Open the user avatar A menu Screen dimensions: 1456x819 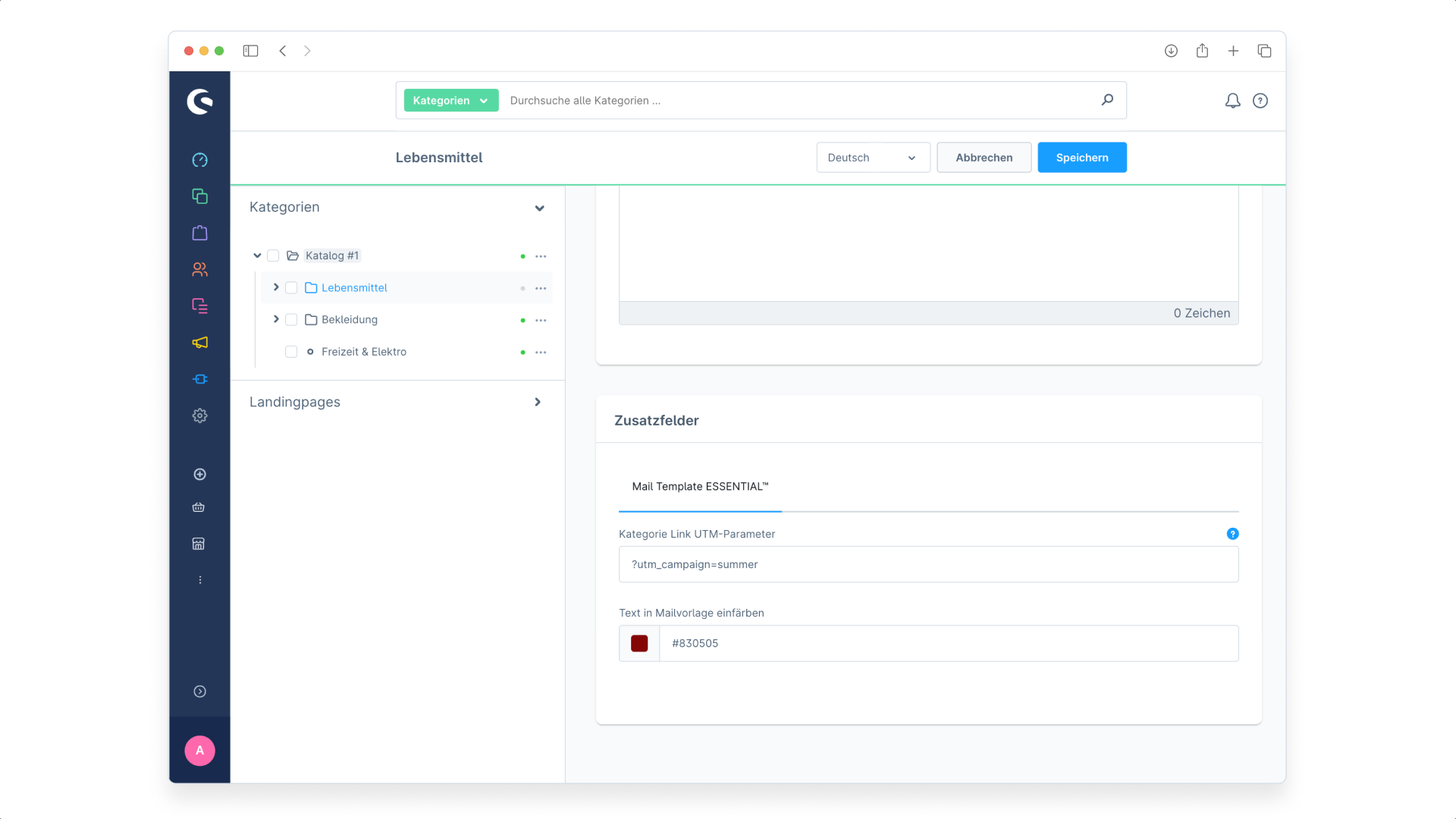click(x=199, y=751)
